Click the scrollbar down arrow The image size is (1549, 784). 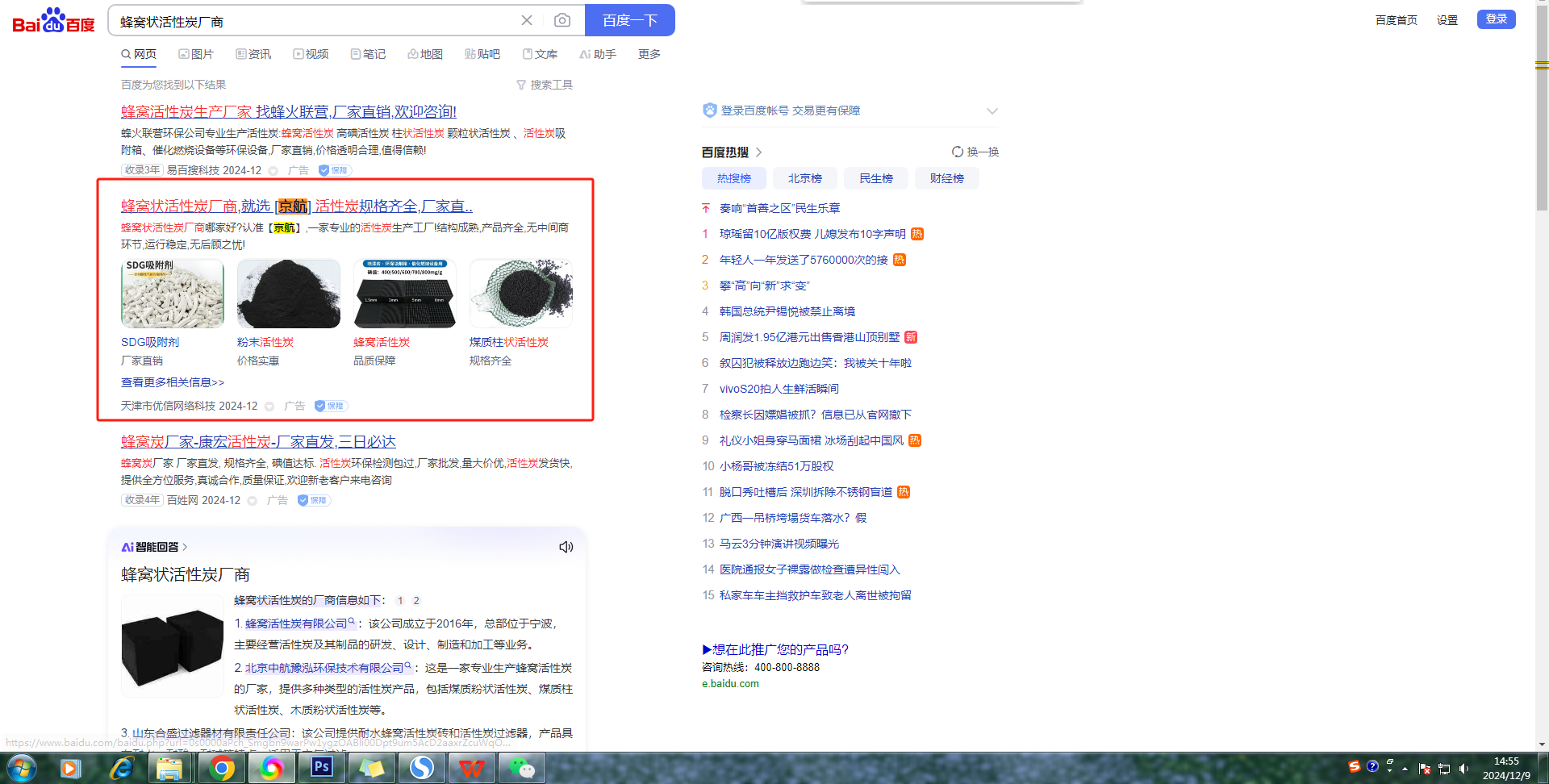point(1542,744)
